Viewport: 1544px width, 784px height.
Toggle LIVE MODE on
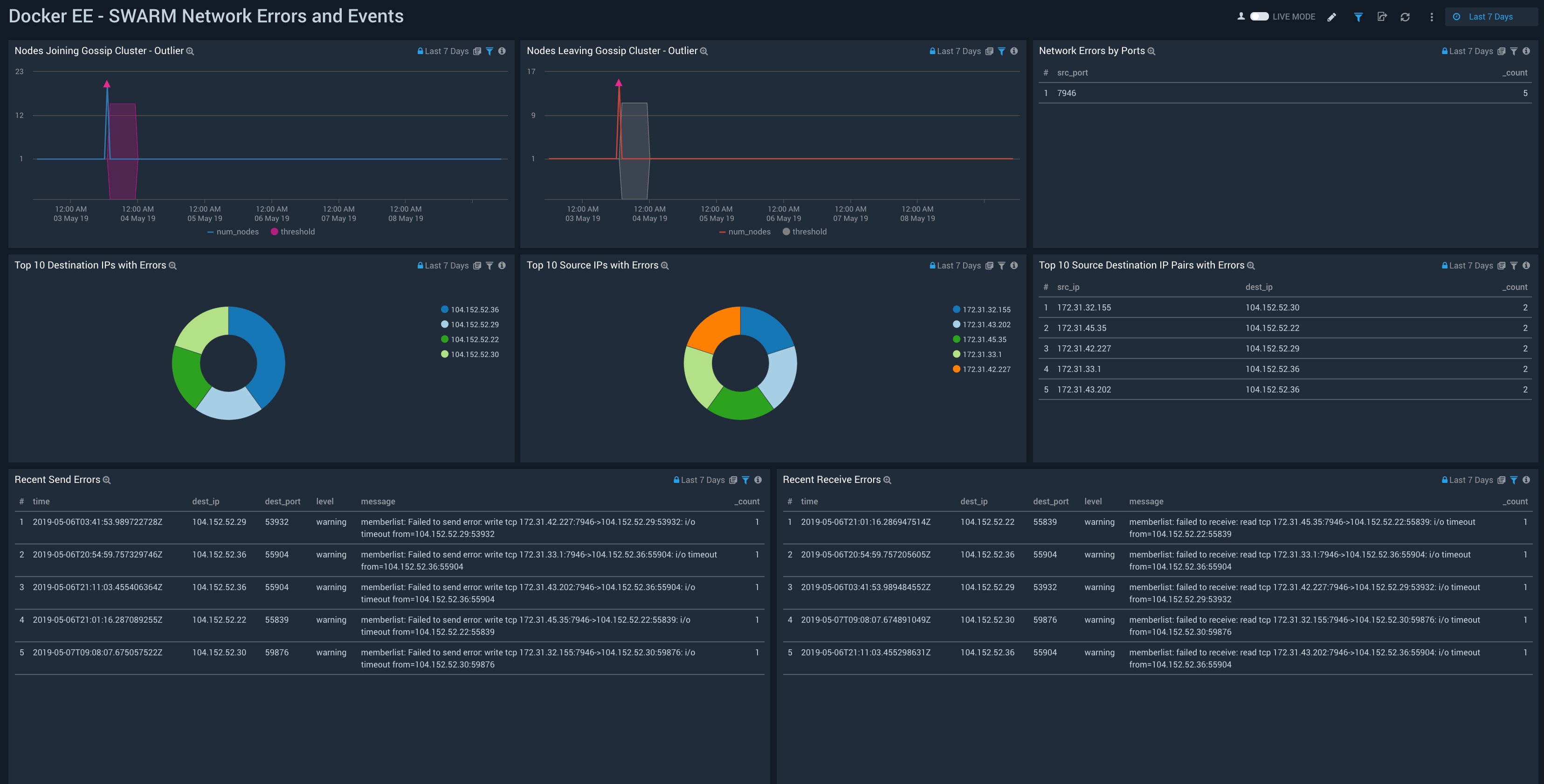1261,16
